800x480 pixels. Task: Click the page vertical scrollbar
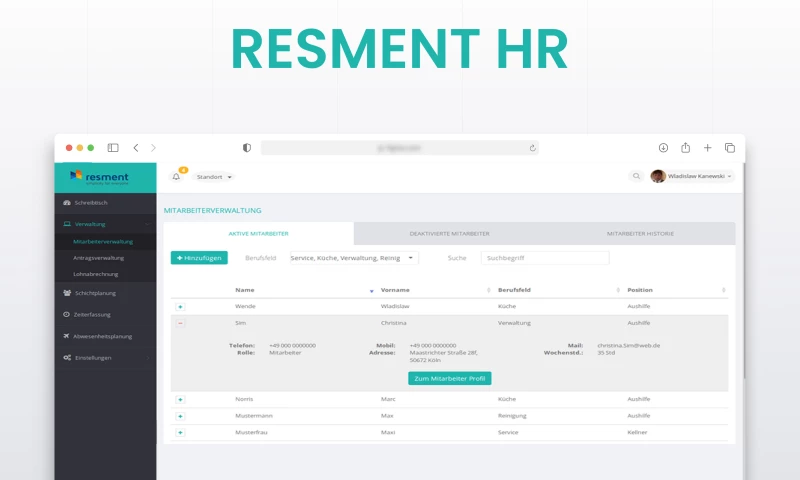click(x=744, y=270)
